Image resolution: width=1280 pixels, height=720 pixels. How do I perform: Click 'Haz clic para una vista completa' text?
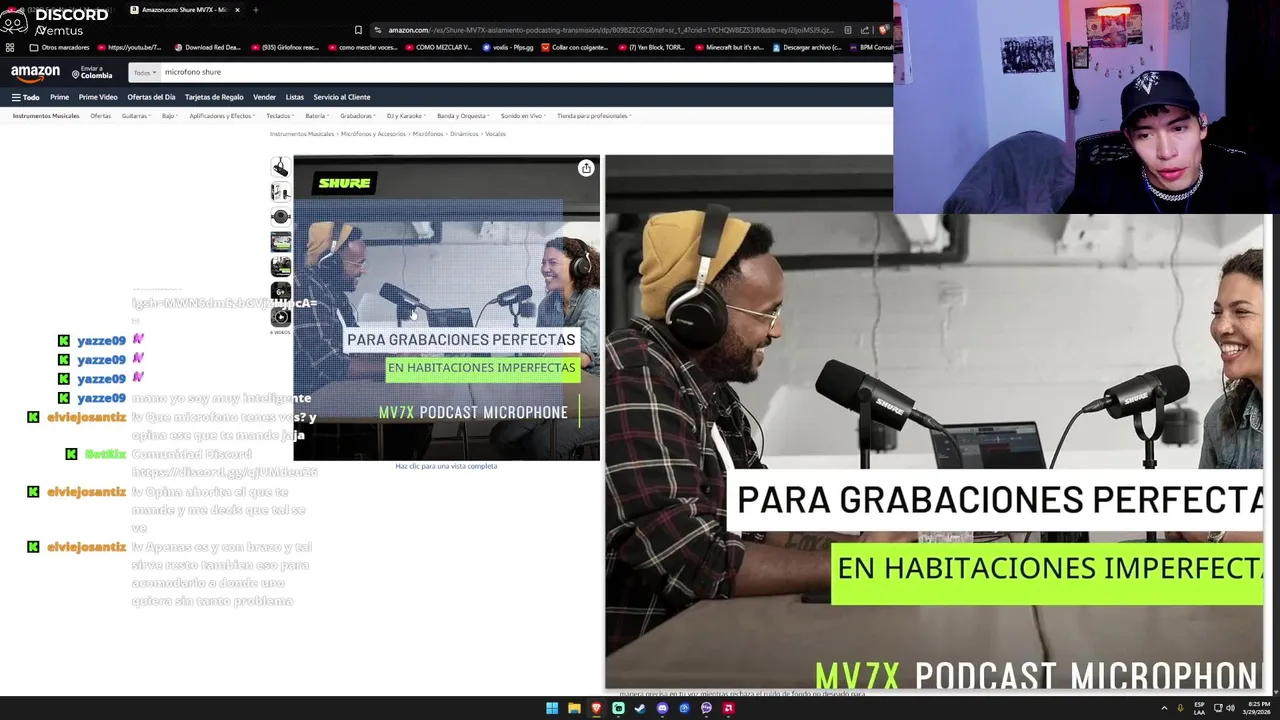click(x=446, y=466)
